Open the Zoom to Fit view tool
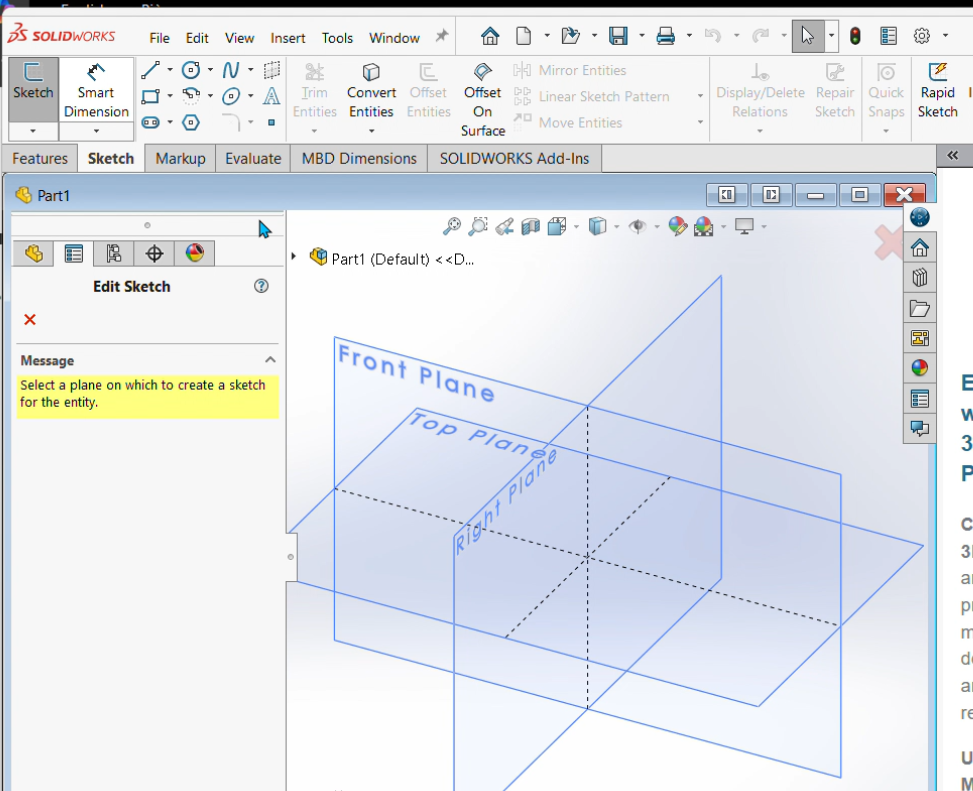The height and width of the screenshot is (791, 973). (x=453, y=227)
